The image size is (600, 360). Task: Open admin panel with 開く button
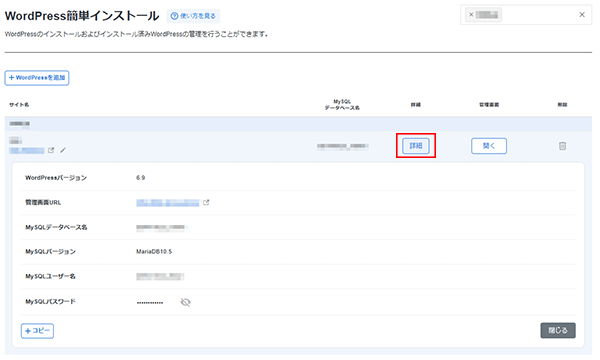pyautogui.click(x=489, y=146)
